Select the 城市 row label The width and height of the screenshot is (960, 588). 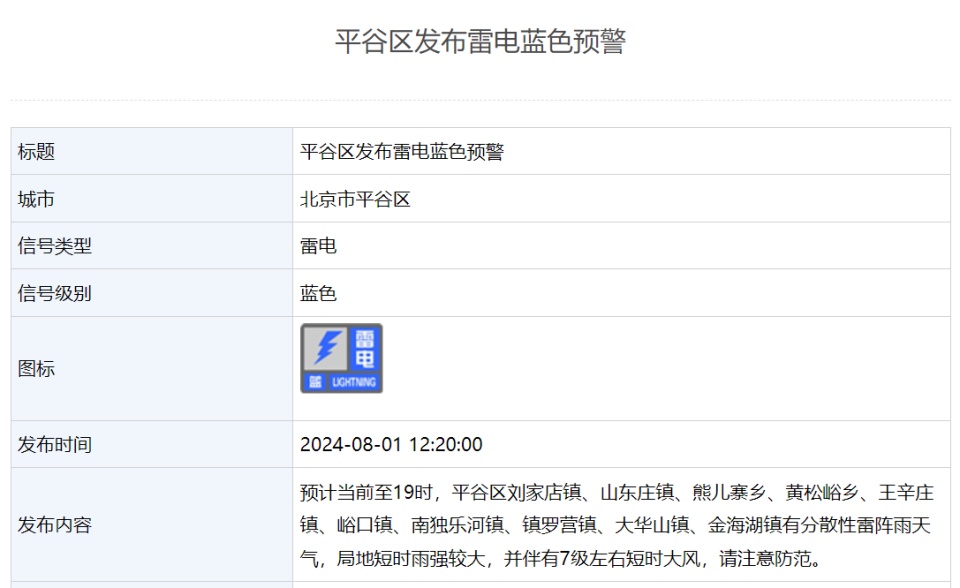[x=36, y=199]
